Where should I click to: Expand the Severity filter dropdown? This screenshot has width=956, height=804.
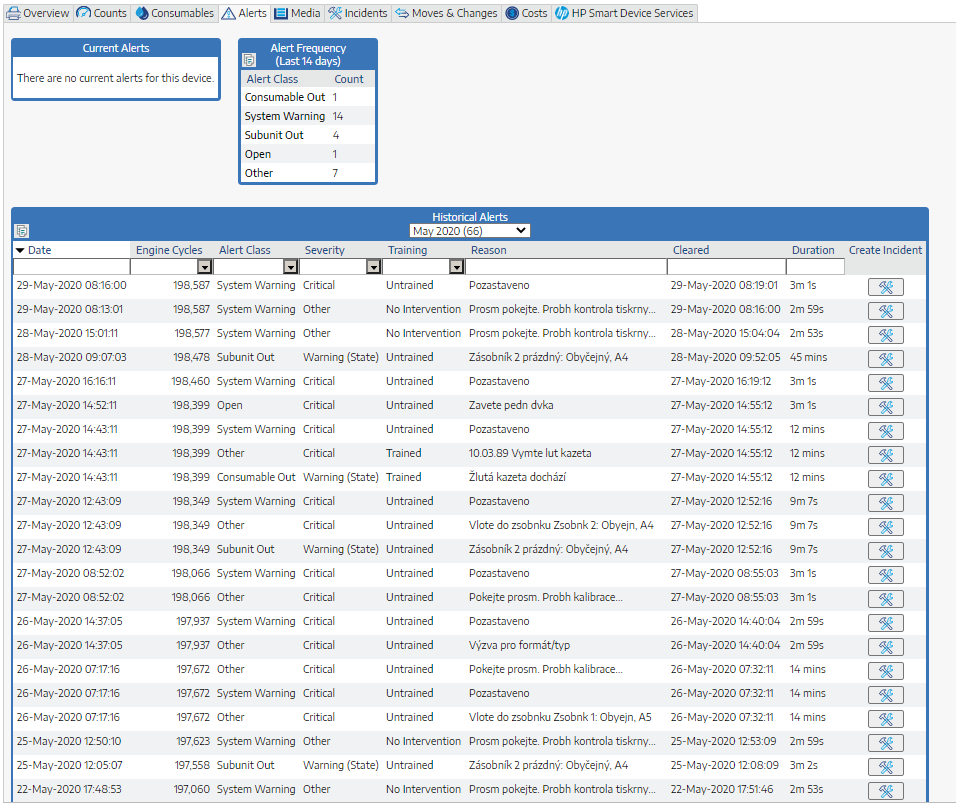[374, 267]
